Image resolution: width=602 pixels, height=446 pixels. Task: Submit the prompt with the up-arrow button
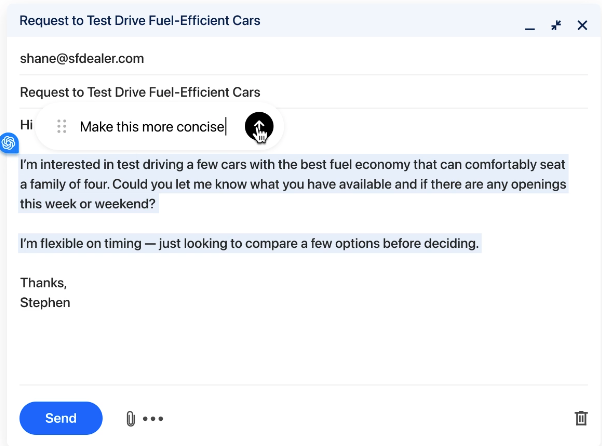pos(258,126)
